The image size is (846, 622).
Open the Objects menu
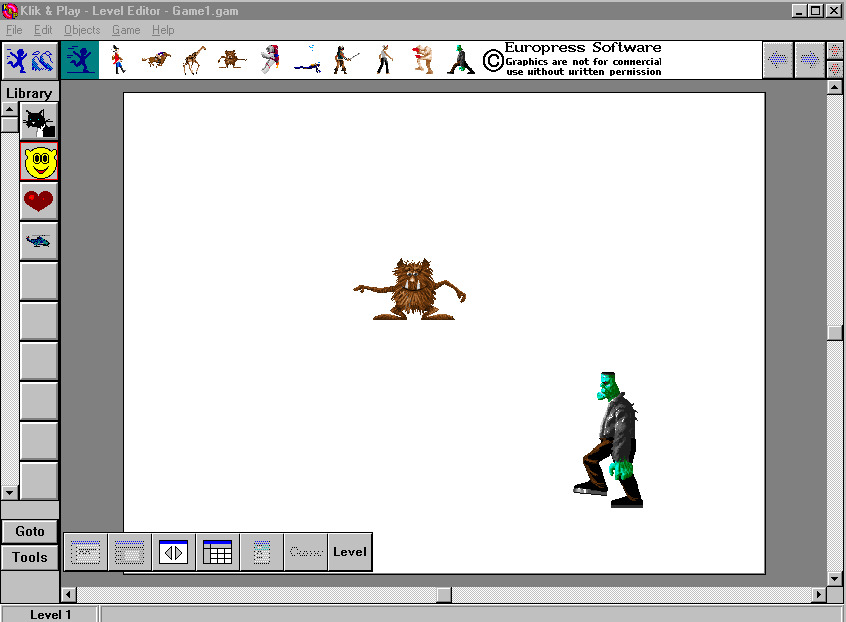(x=82, y=30)
